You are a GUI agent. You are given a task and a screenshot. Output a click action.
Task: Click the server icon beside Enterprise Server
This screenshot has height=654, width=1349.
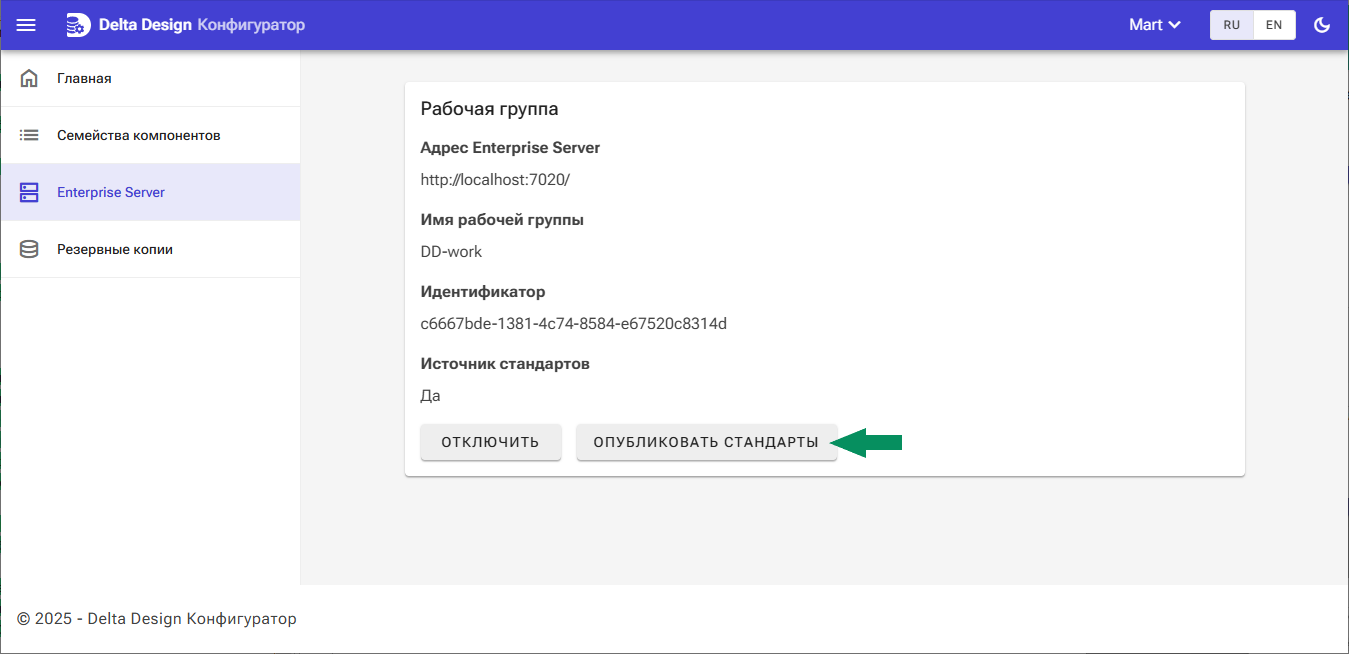point(29,192)
